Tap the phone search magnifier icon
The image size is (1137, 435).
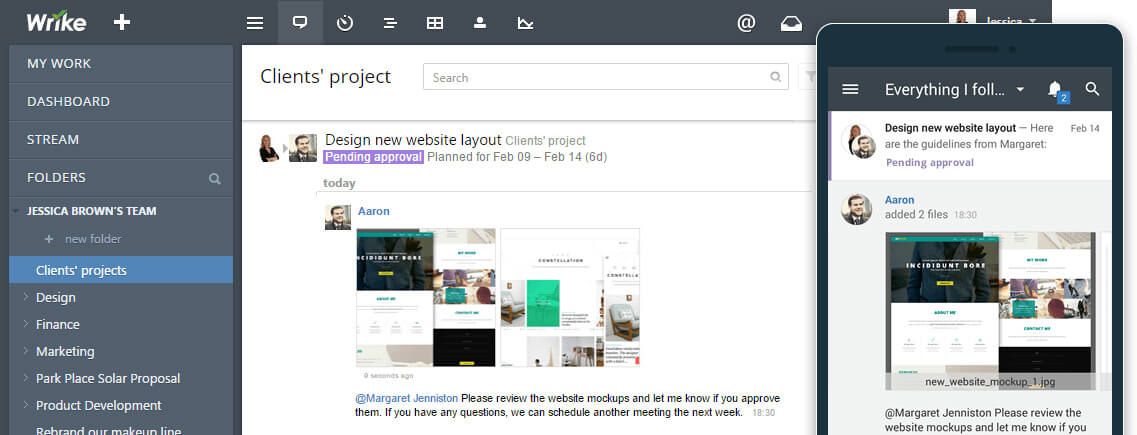click(x=1092, y=89)
